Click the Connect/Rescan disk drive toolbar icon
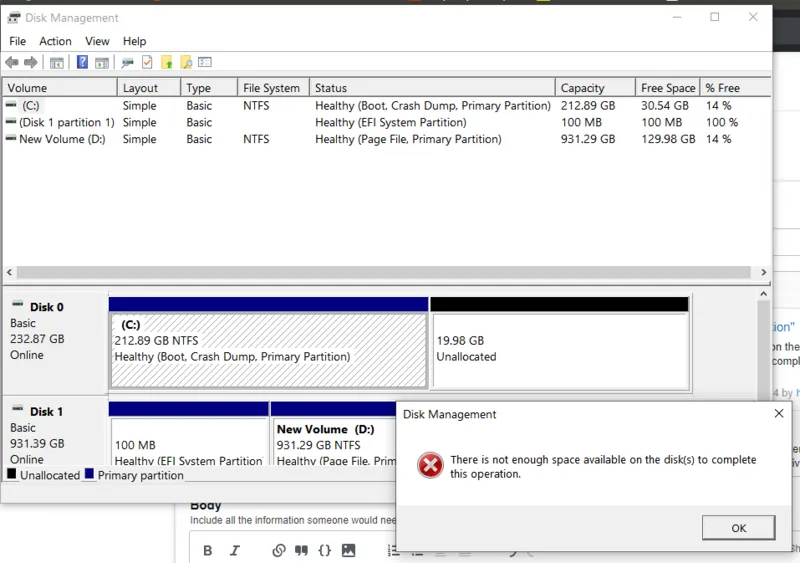 coord(127,63)
